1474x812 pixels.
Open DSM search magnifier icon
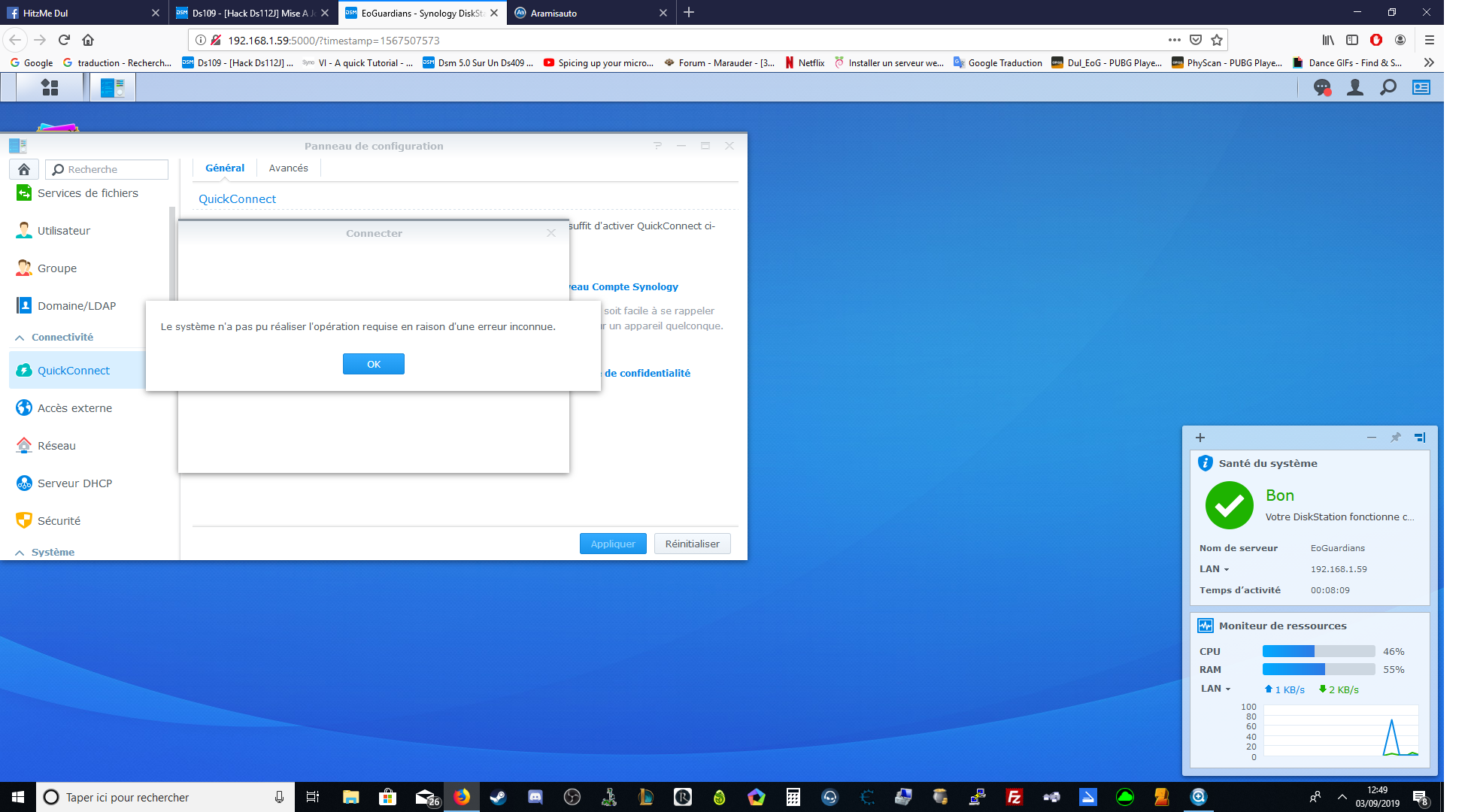[1388, 88]
